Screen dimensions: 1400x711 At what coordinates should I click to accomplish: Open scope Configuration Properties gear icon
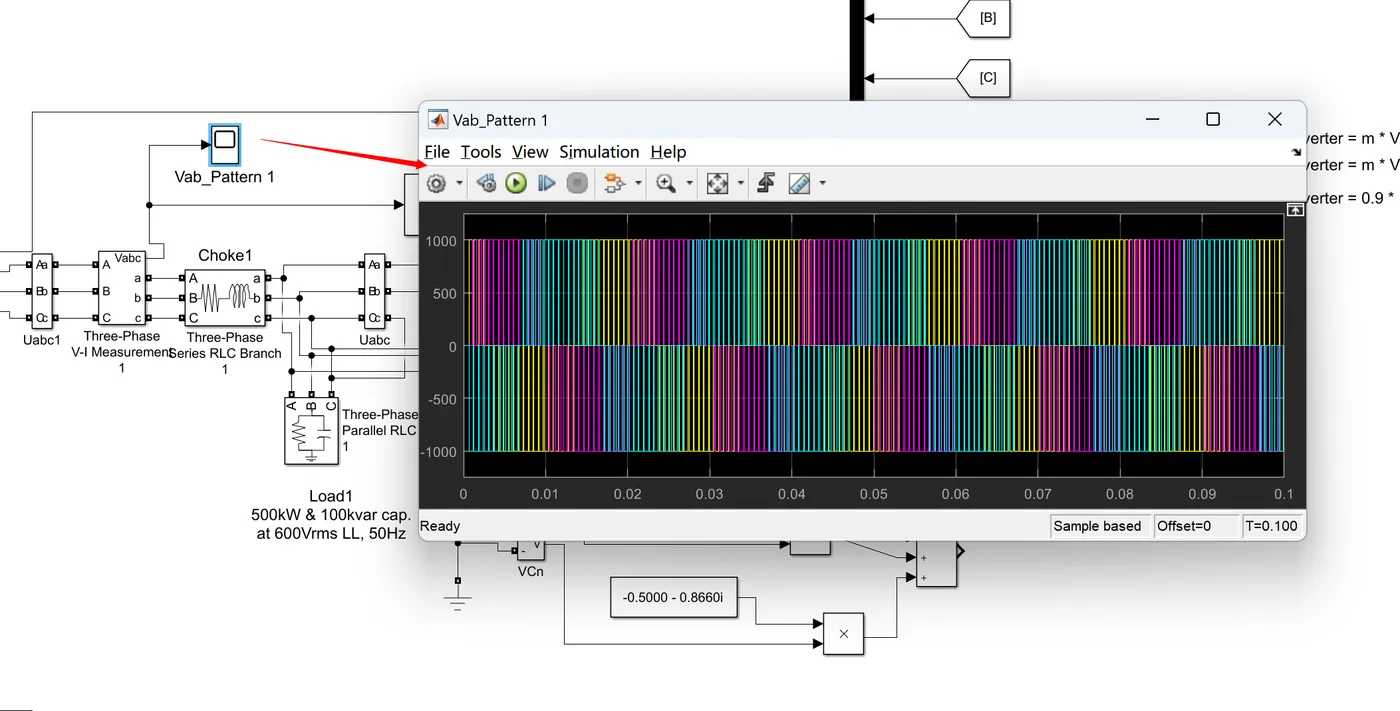pos(436,183)
